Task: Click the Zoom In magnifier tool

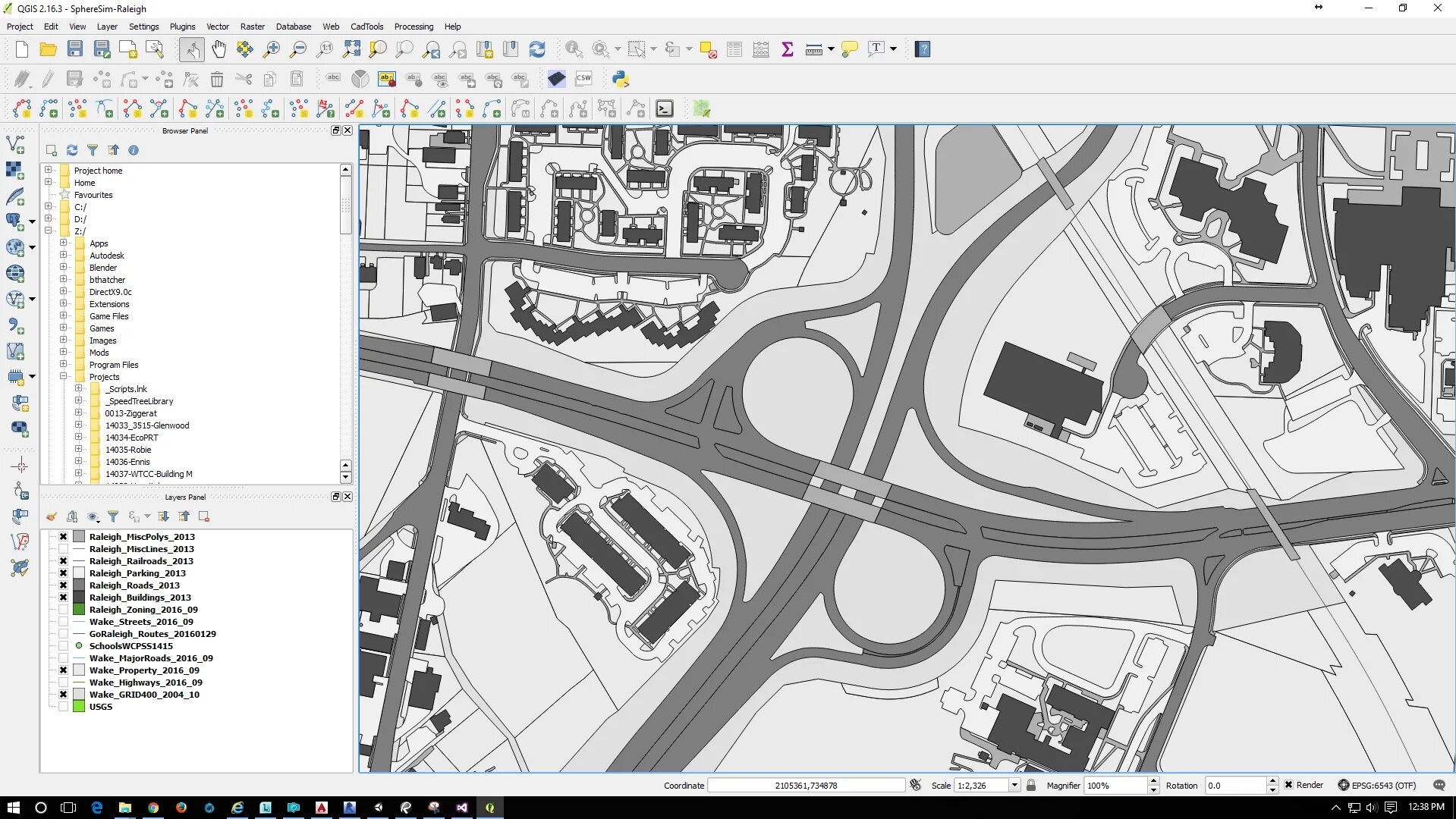Action: (x=272, y=49)
